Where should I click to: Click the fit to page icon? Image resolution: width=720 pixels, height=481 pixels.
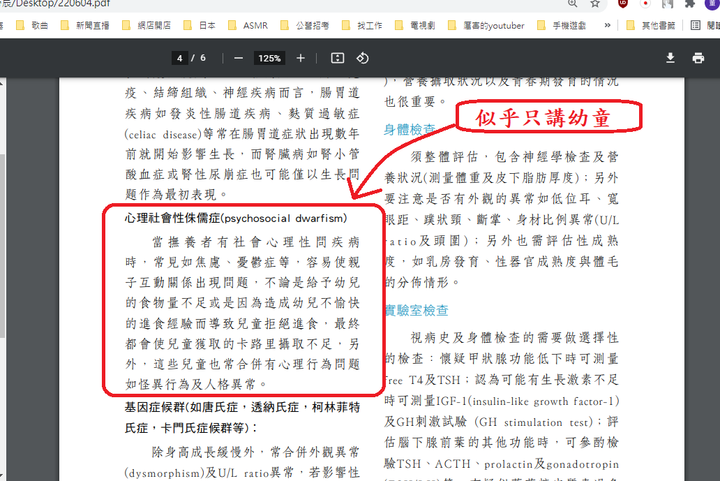coord(338,58)
